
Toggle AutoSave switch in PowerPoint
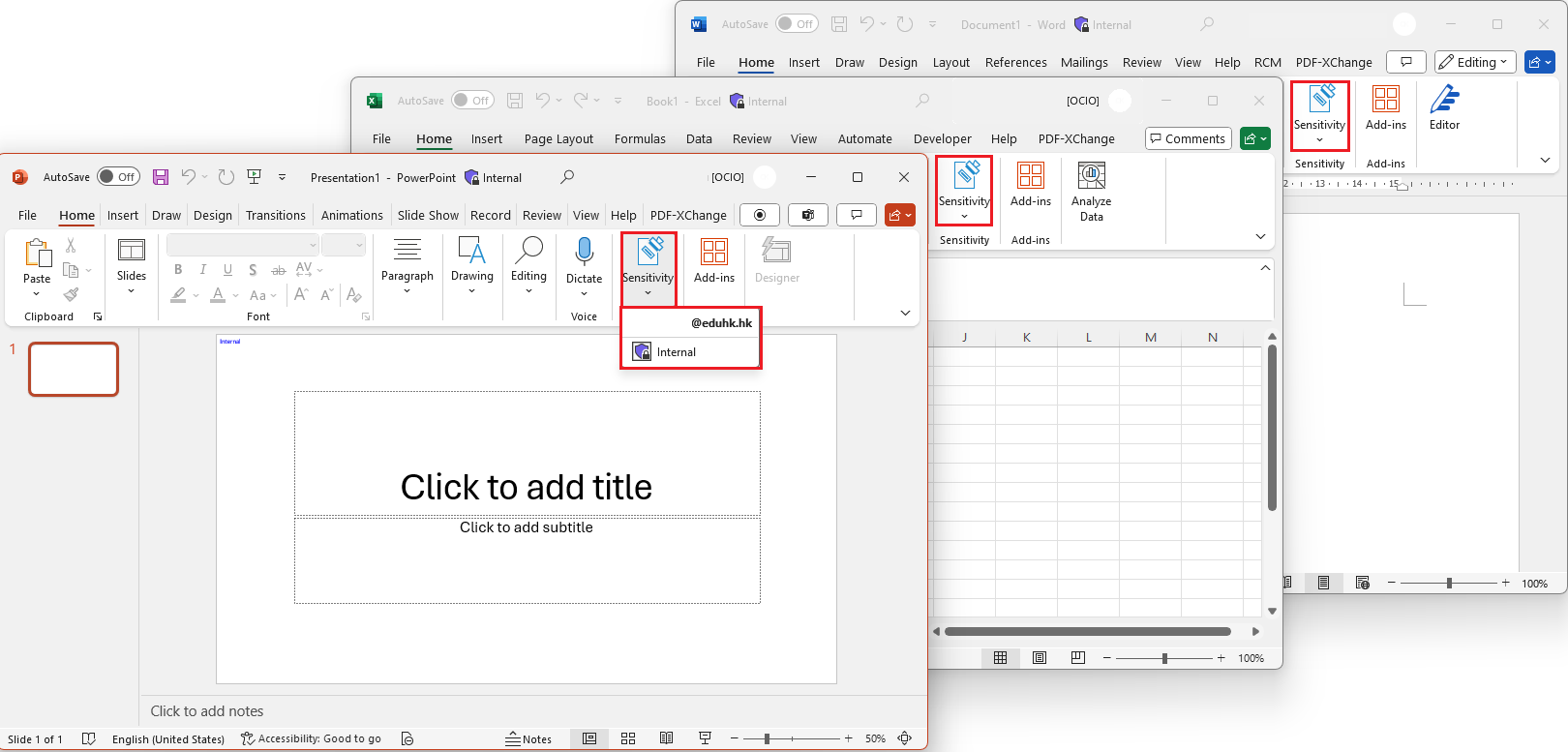118,177
